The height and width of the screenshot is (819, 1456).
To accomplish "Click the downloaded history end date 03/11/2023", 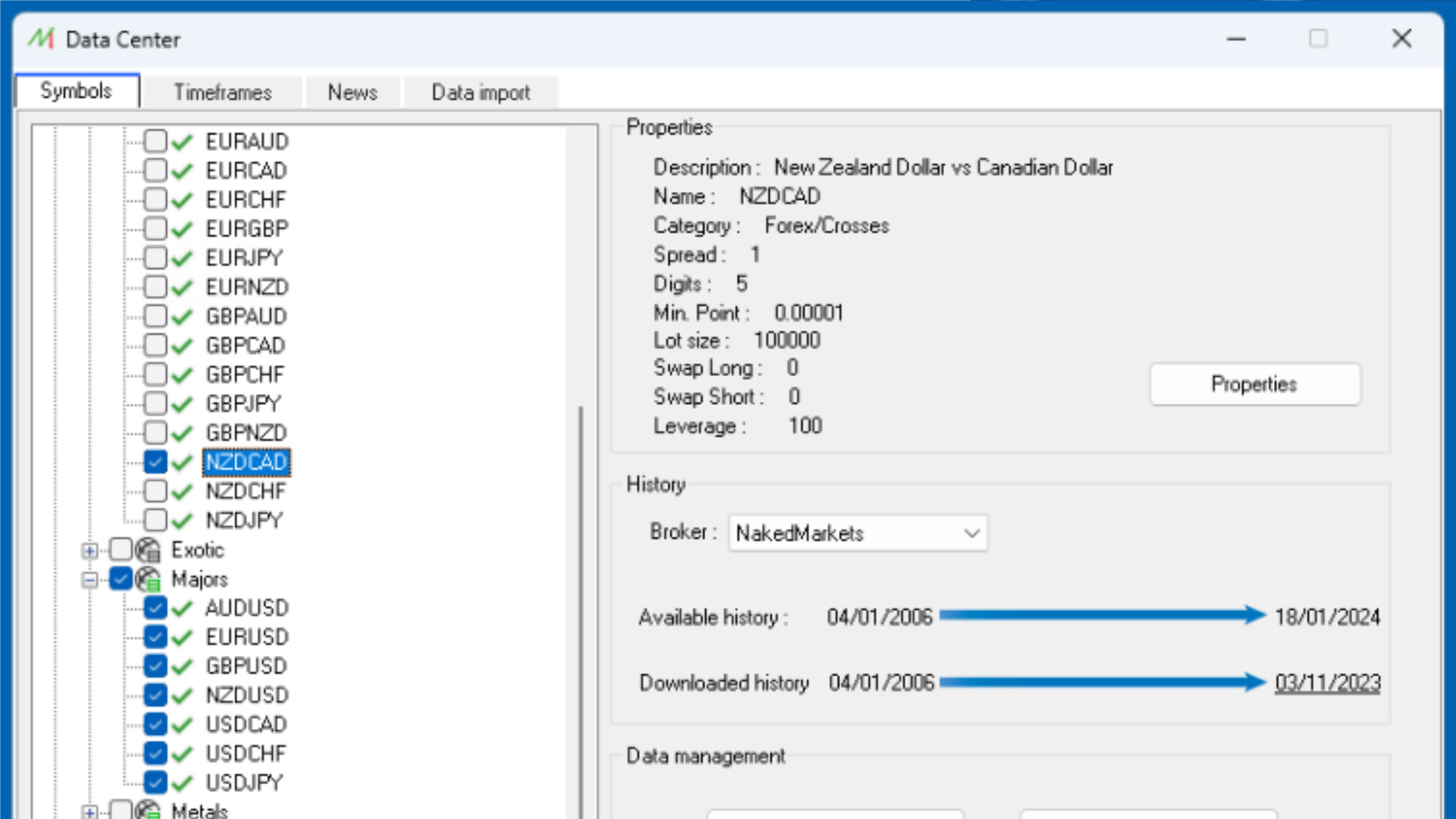I will 1327,682.
